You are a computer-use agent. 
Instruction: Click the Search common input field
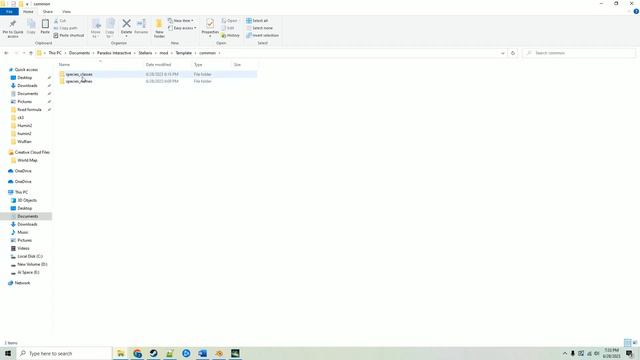coord(580,53)
